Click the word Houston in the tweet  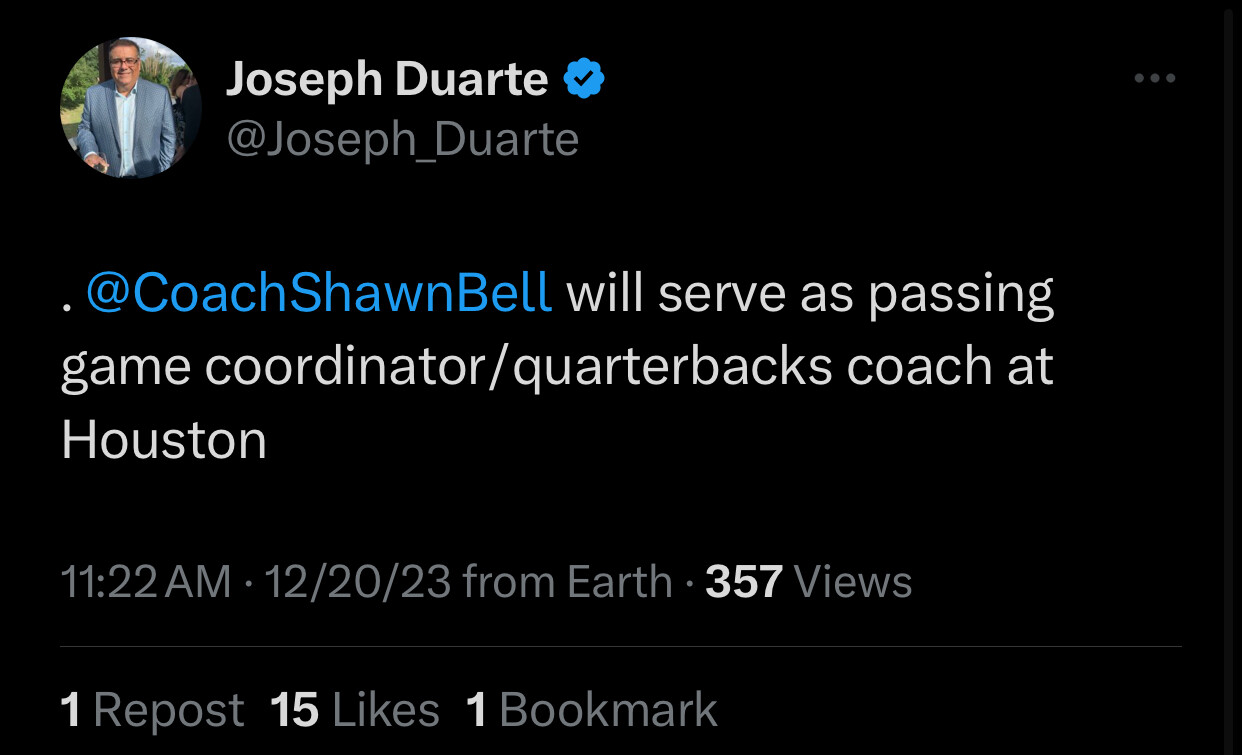(164, 440)
